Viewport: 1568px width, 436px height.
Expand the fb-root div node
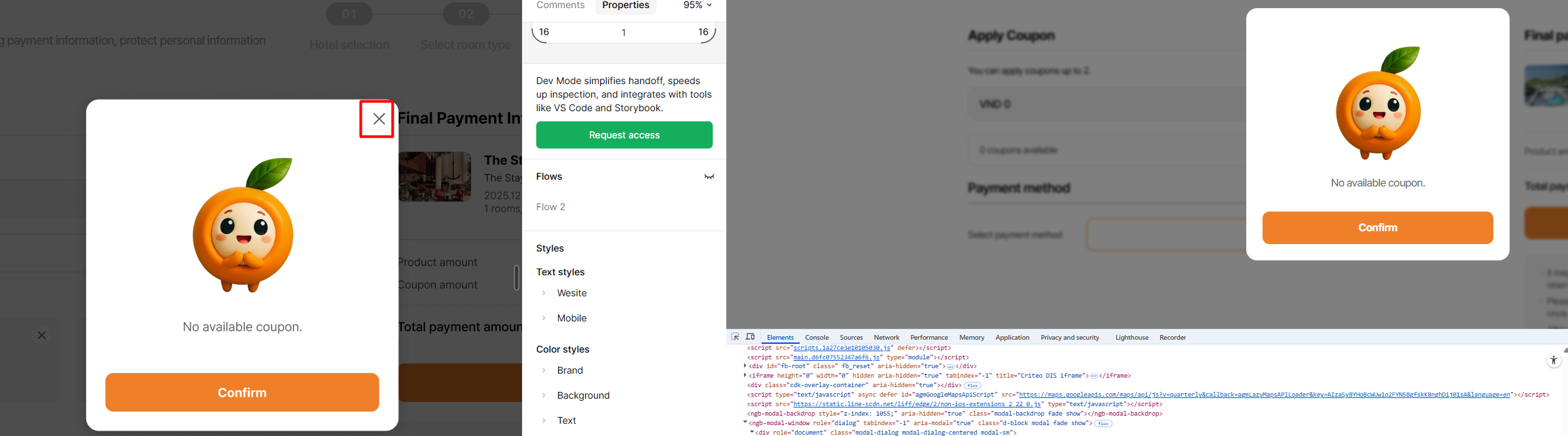745,366
